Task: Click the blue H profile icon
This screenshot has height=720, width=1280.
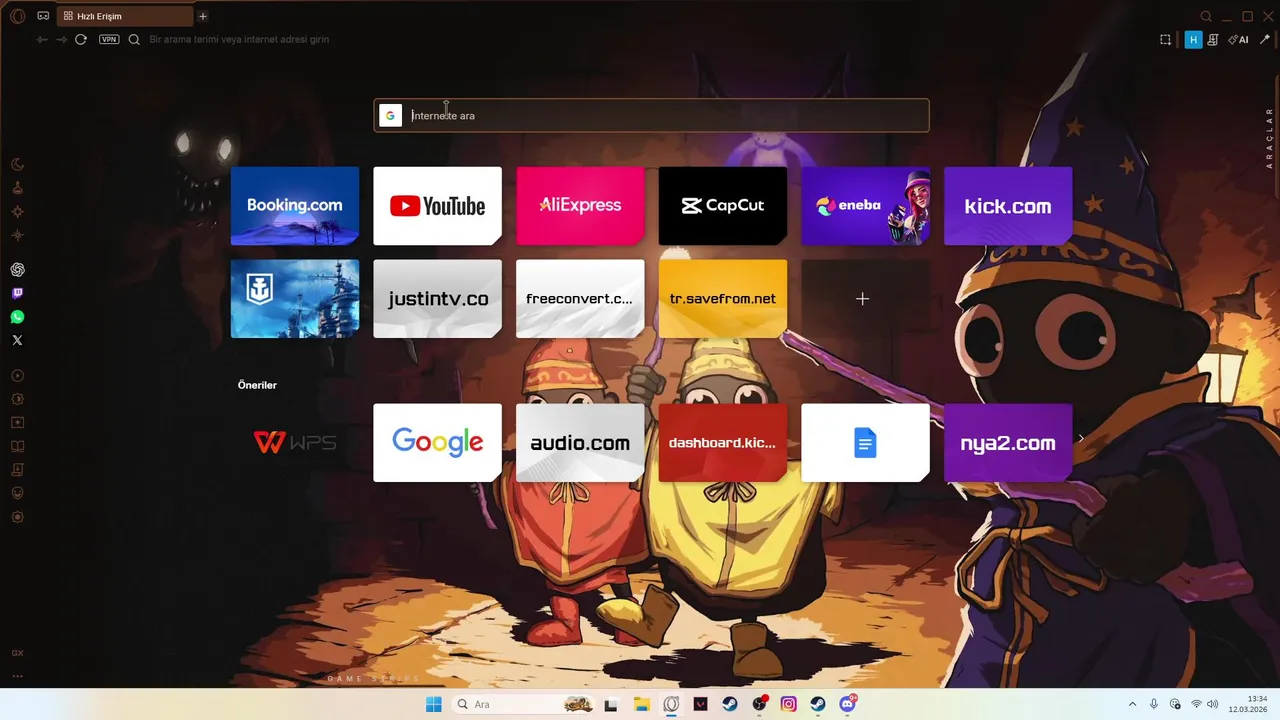Action: pos(1193,40)
